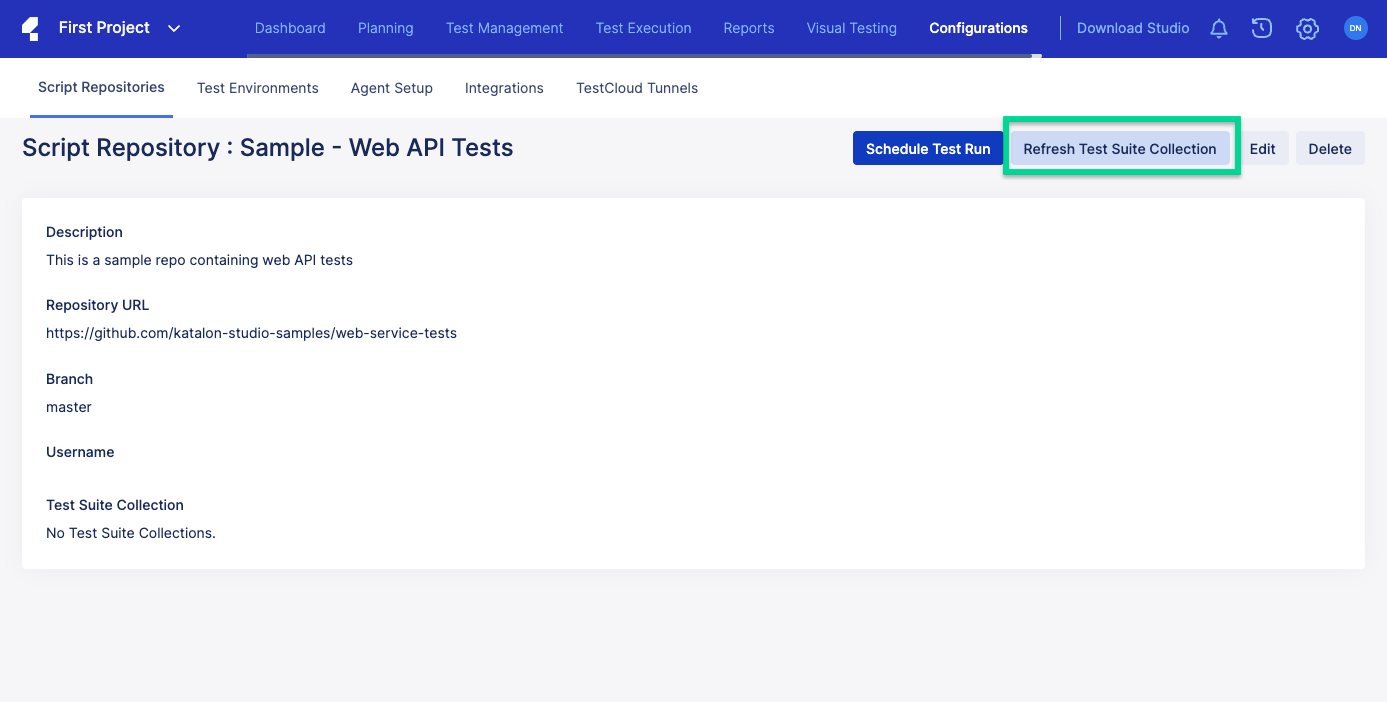Click the Schedule Test Run button
This screenshot has width=1387, height=702.
coord(927,148)
